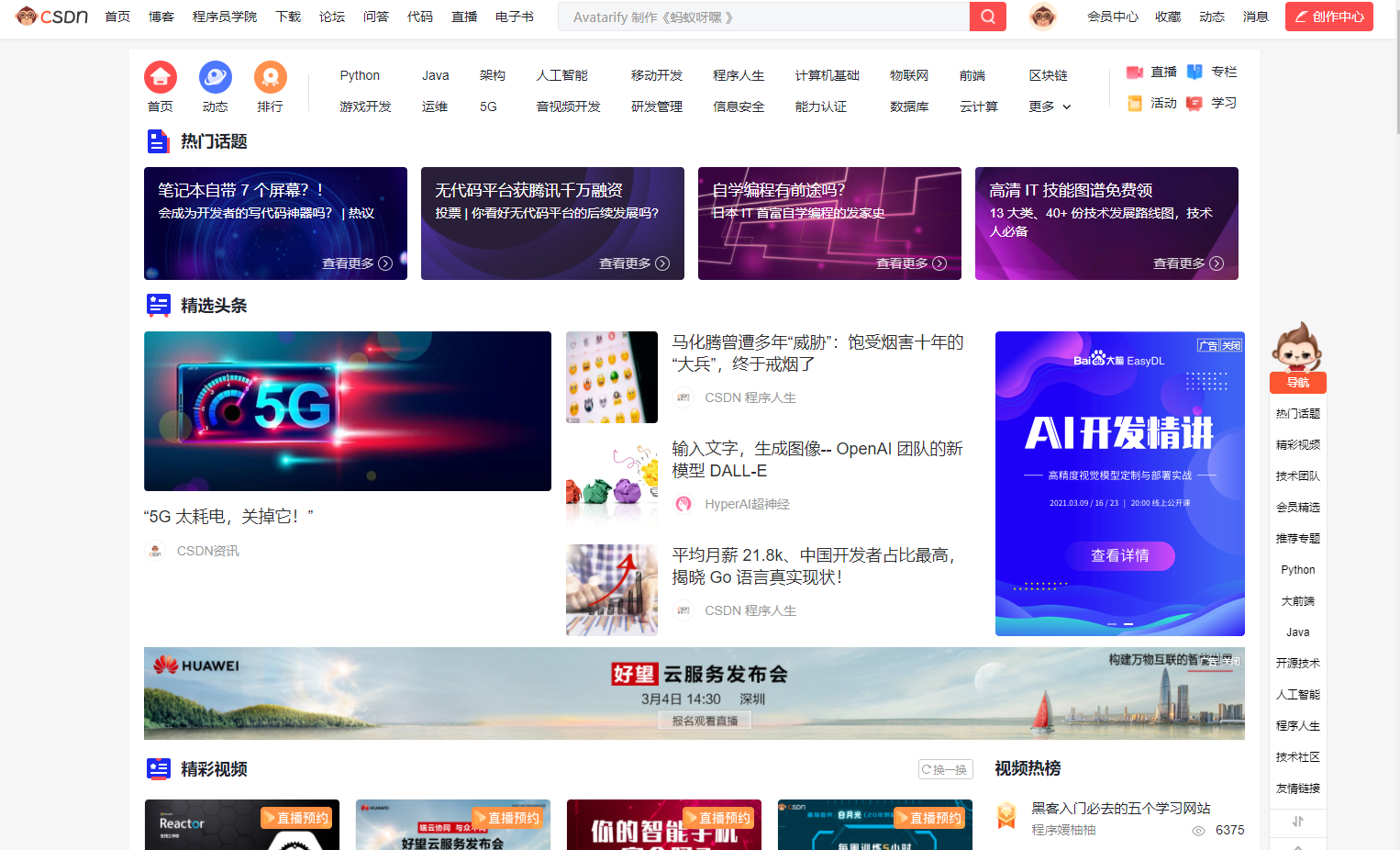Click the red home 首页 circle icon

pos(161,77)
